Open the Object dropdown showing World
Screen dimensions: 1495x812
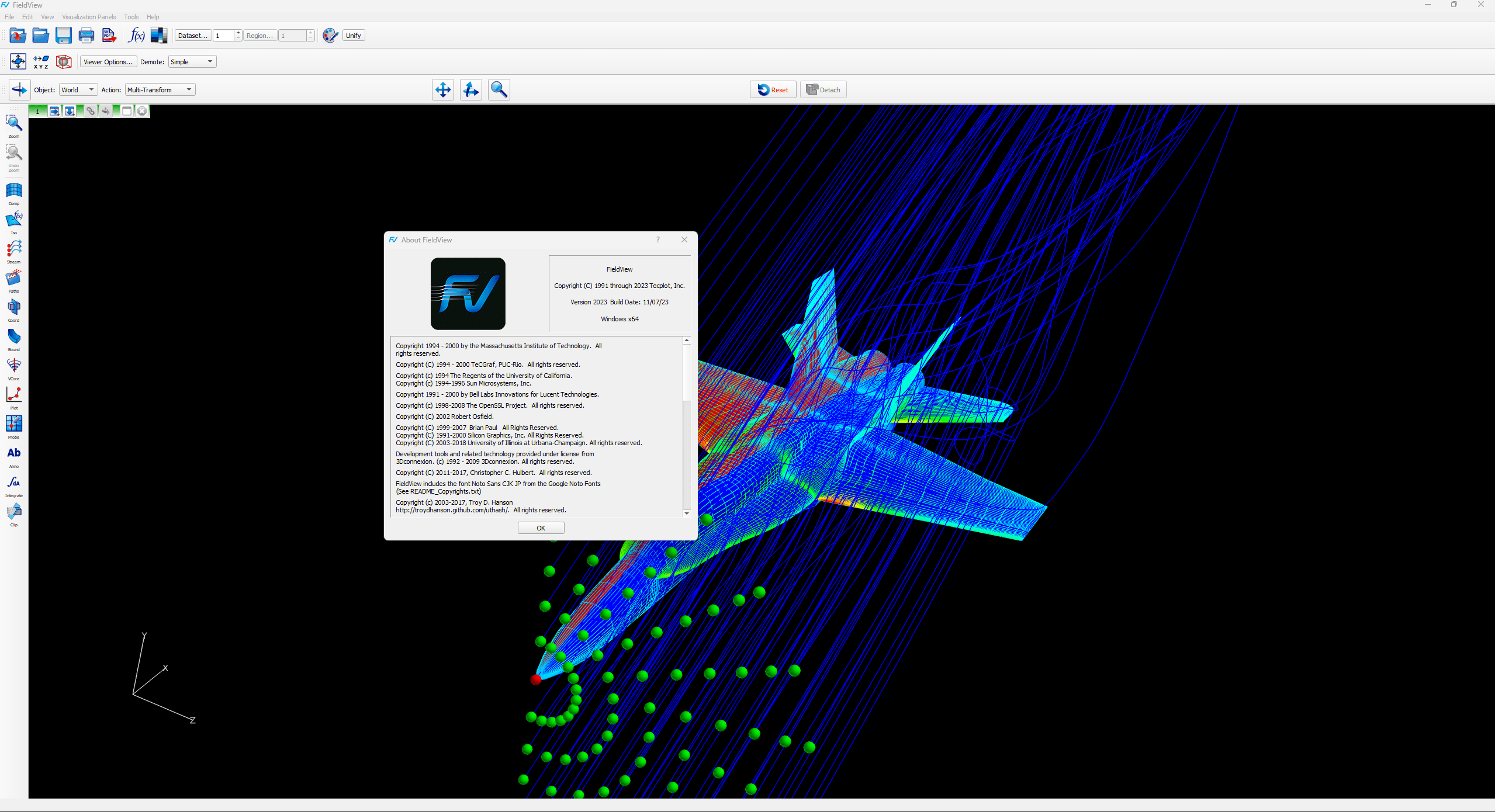78,90
